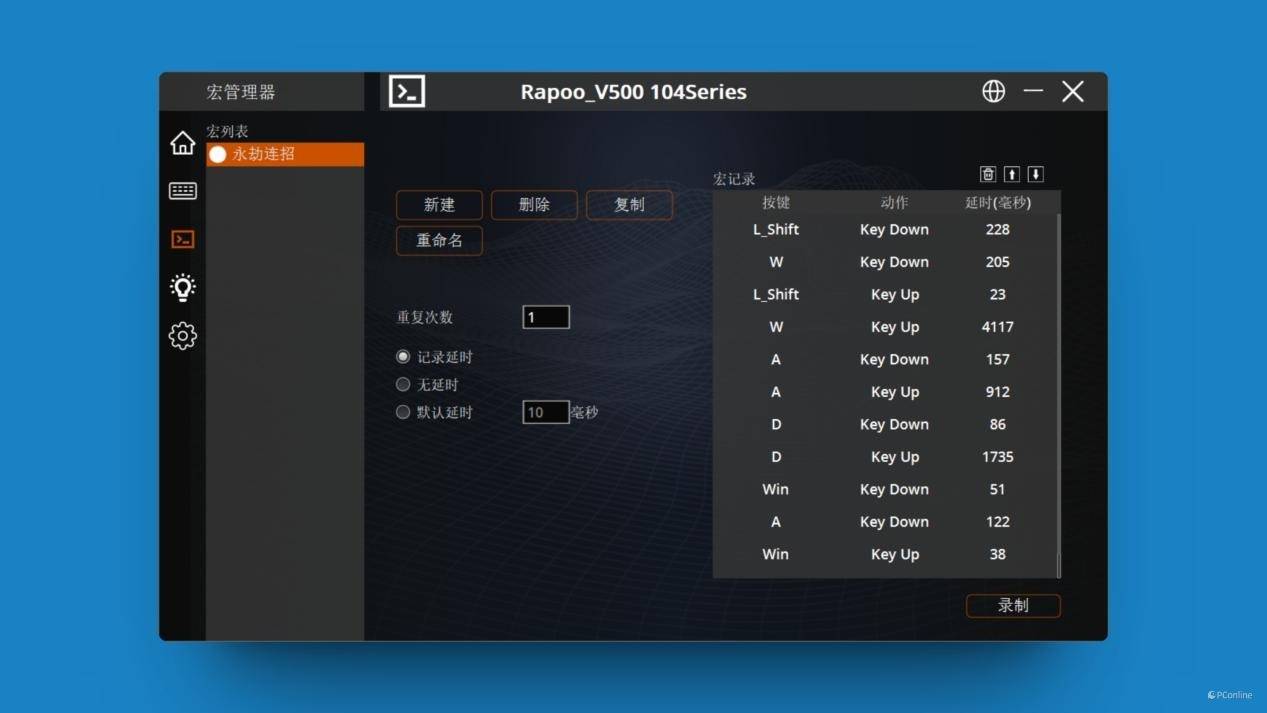Select the L_Shift Key Down 228 row

[885, 229]
